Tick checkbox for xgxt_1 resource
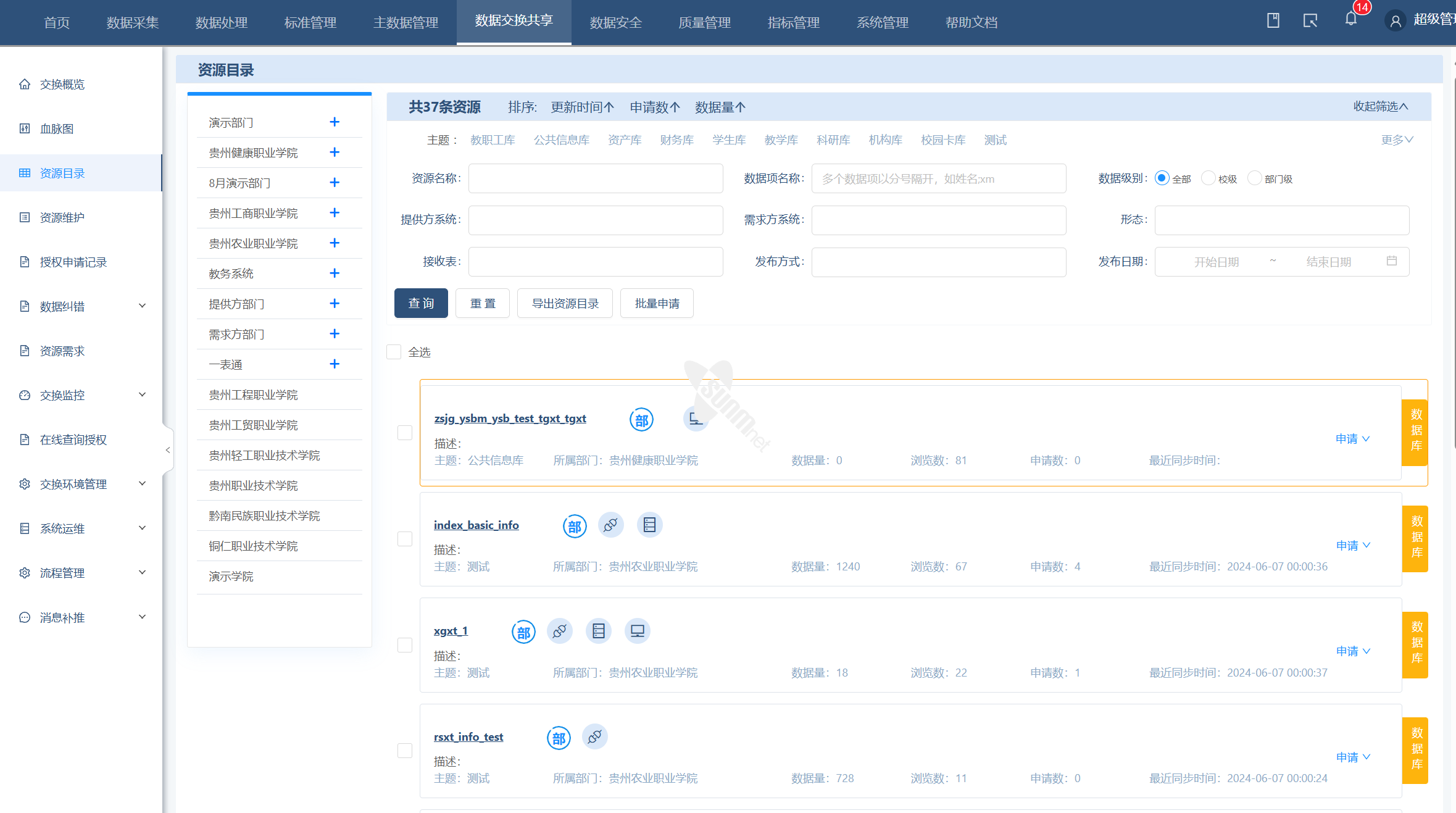 point(405,645)
